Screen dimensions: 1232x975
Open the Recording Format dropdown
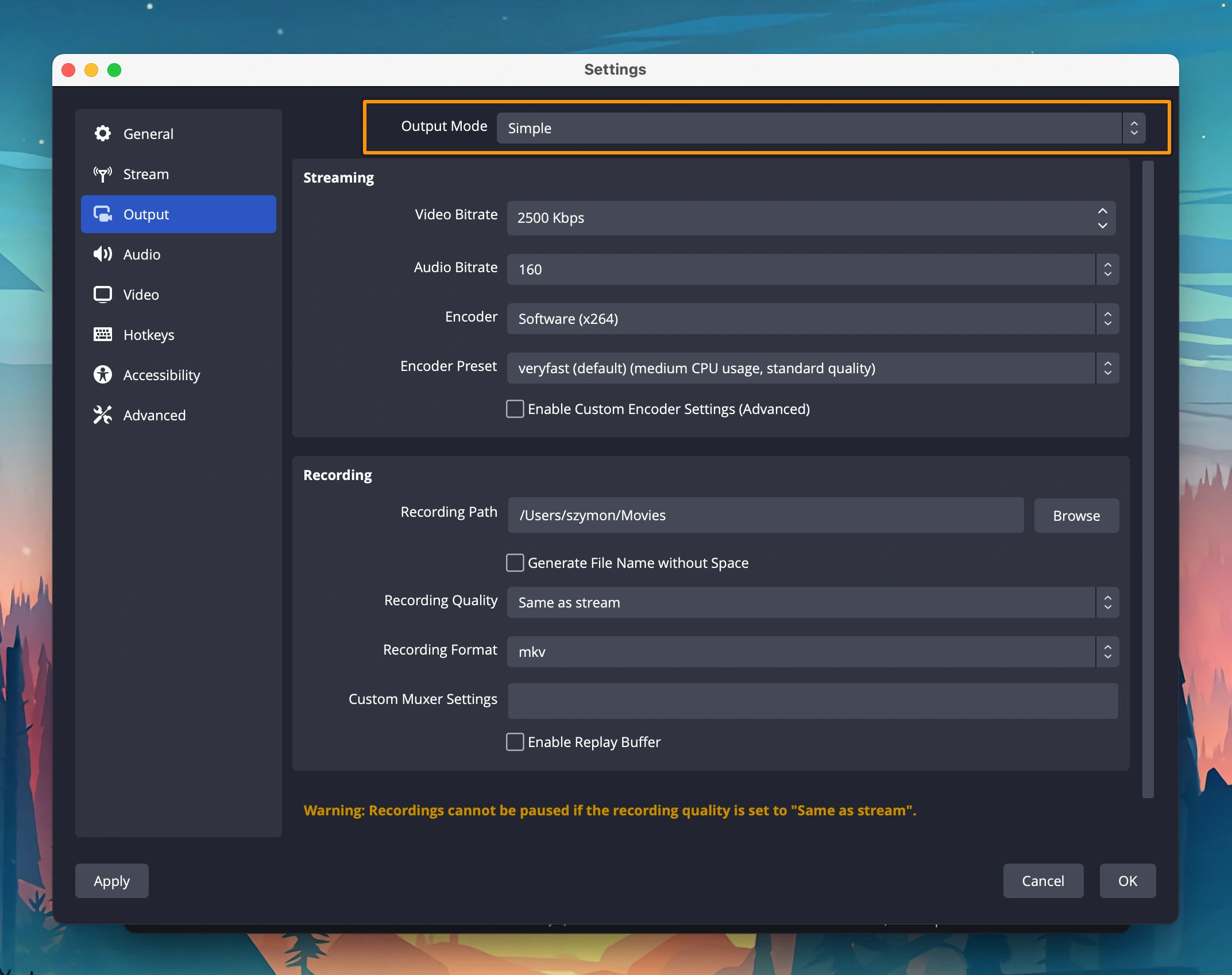tap(812, 652)
